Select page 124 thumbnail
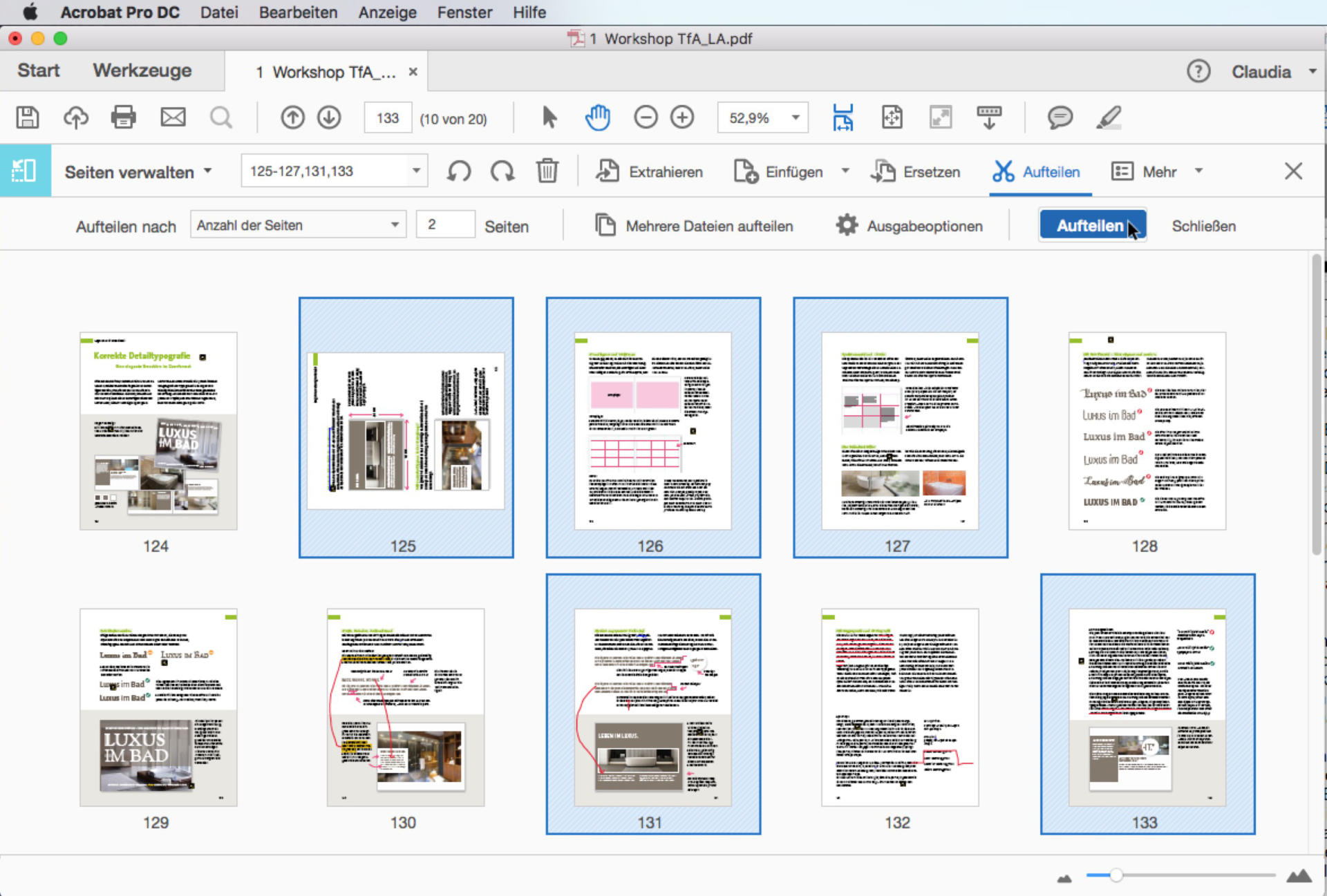 (158, 430)
